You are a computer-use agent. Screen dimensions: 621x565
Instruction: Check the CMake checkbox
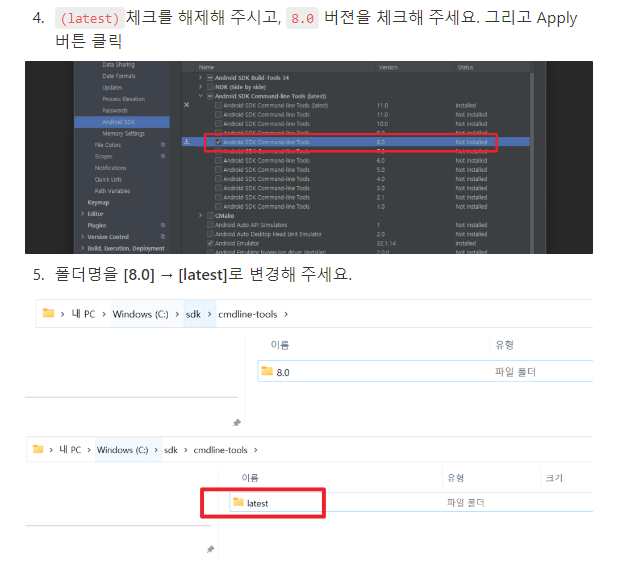click(x=210, y=215)
